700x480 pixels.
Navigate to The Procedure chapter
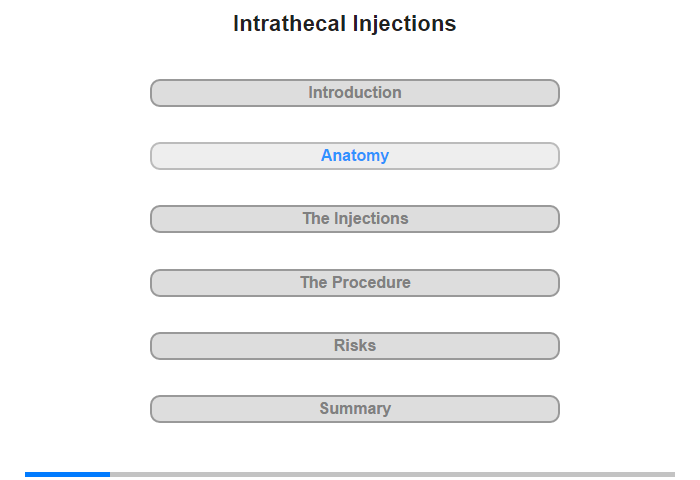point(354,283)
